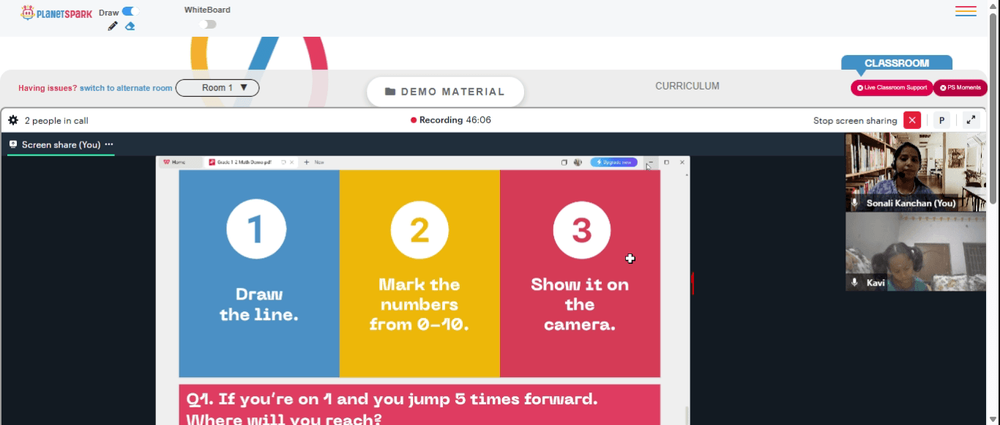The image size is (1000, 425).
Task: Open the hamburger menu
Action: tap(966, 11)
